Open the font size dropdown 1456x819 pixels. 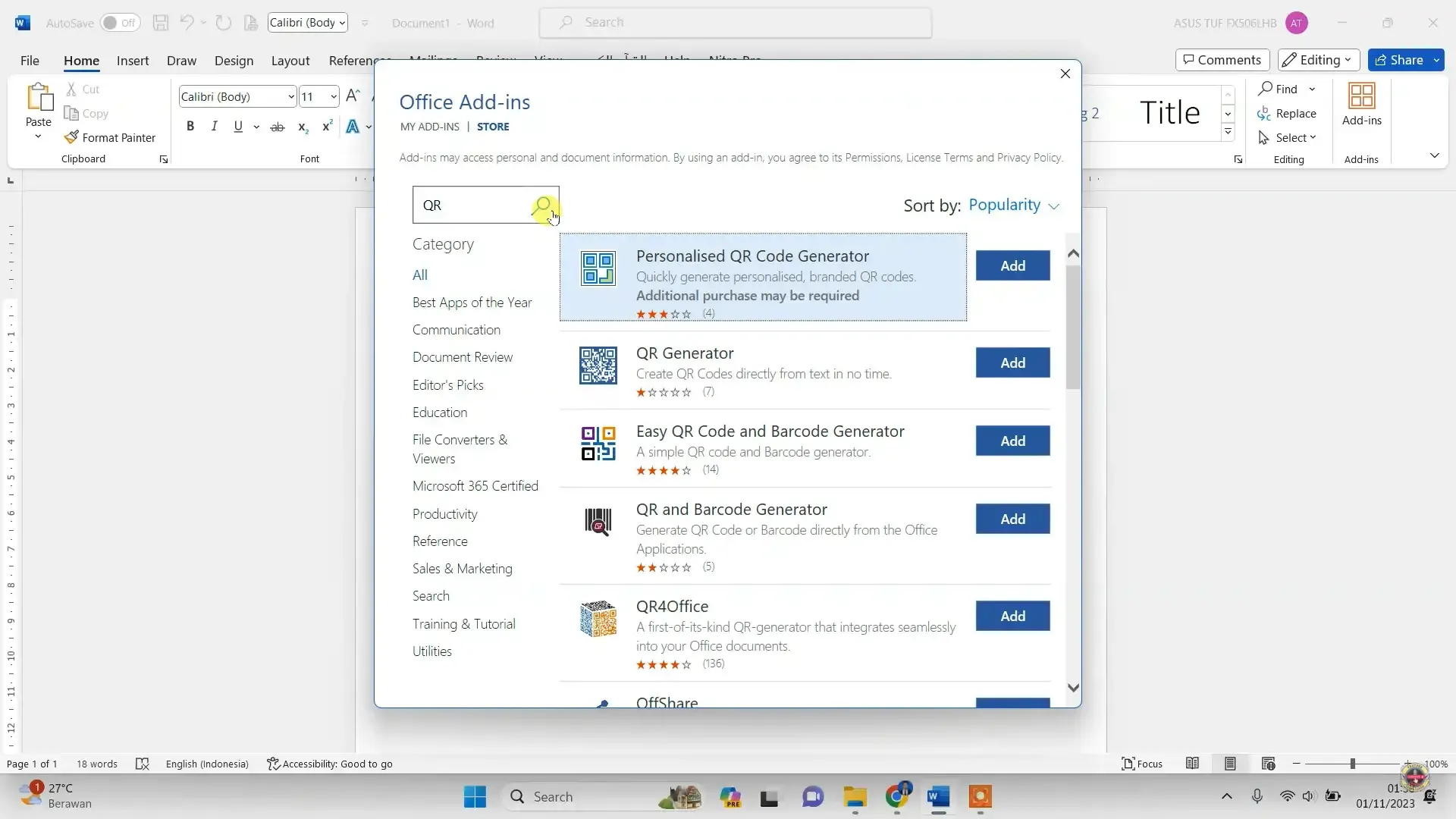(333, 96)
